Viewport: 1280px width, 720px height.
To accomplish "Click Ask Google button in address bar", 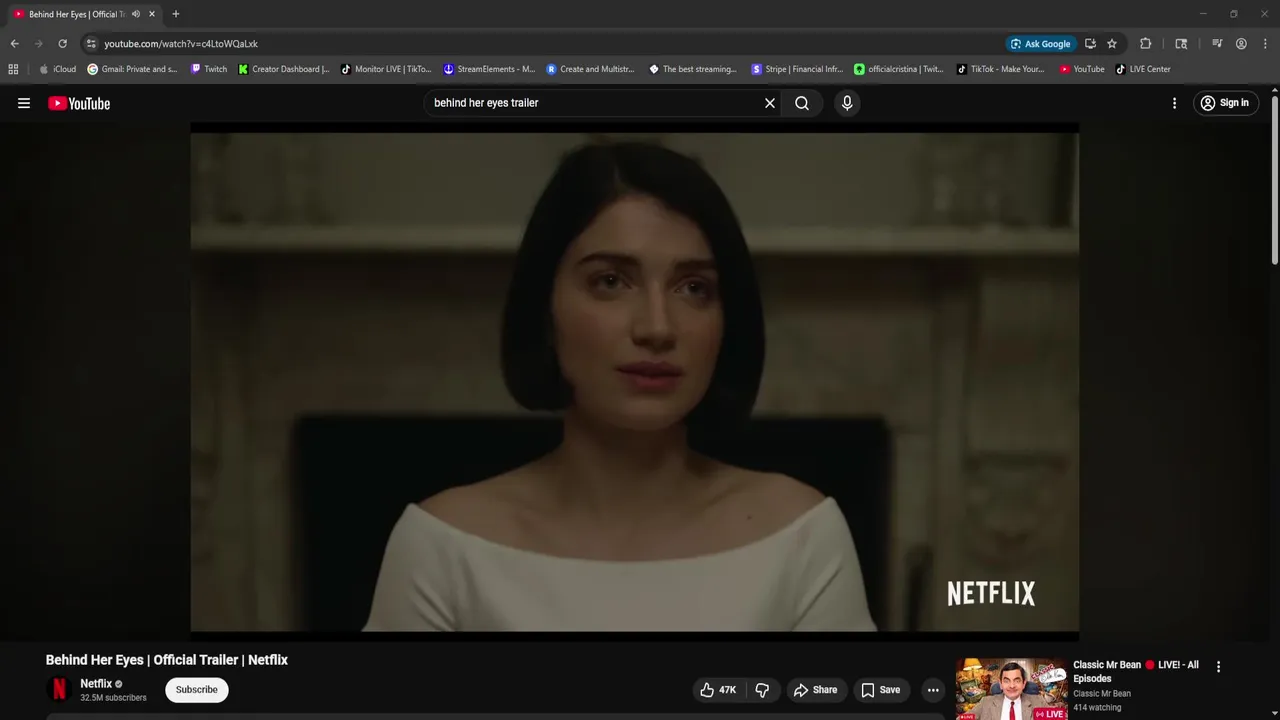I will [1041, 44].
